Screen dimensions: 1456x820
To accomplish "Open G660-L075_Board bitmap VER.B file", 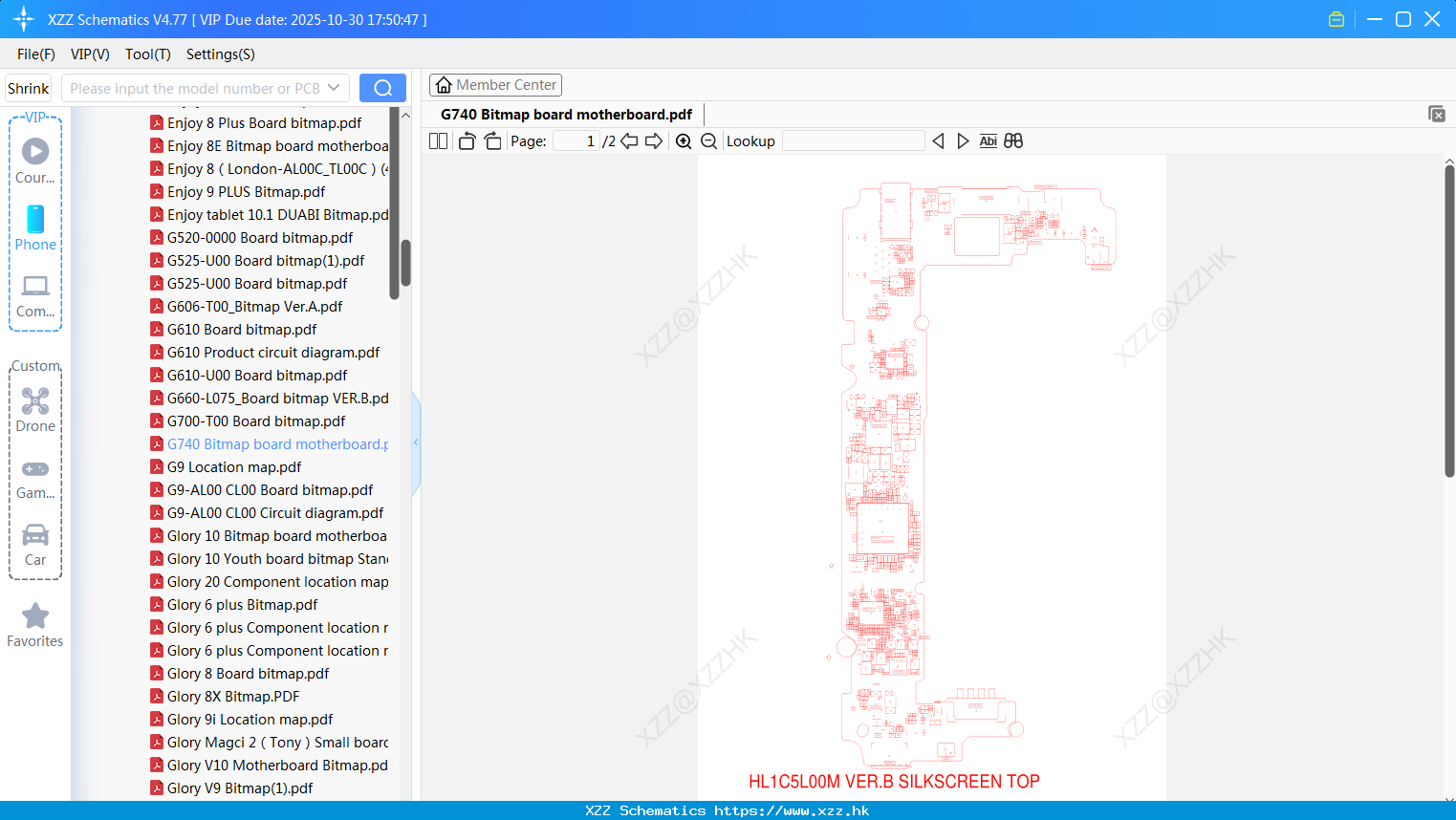I will click(270, 399).
